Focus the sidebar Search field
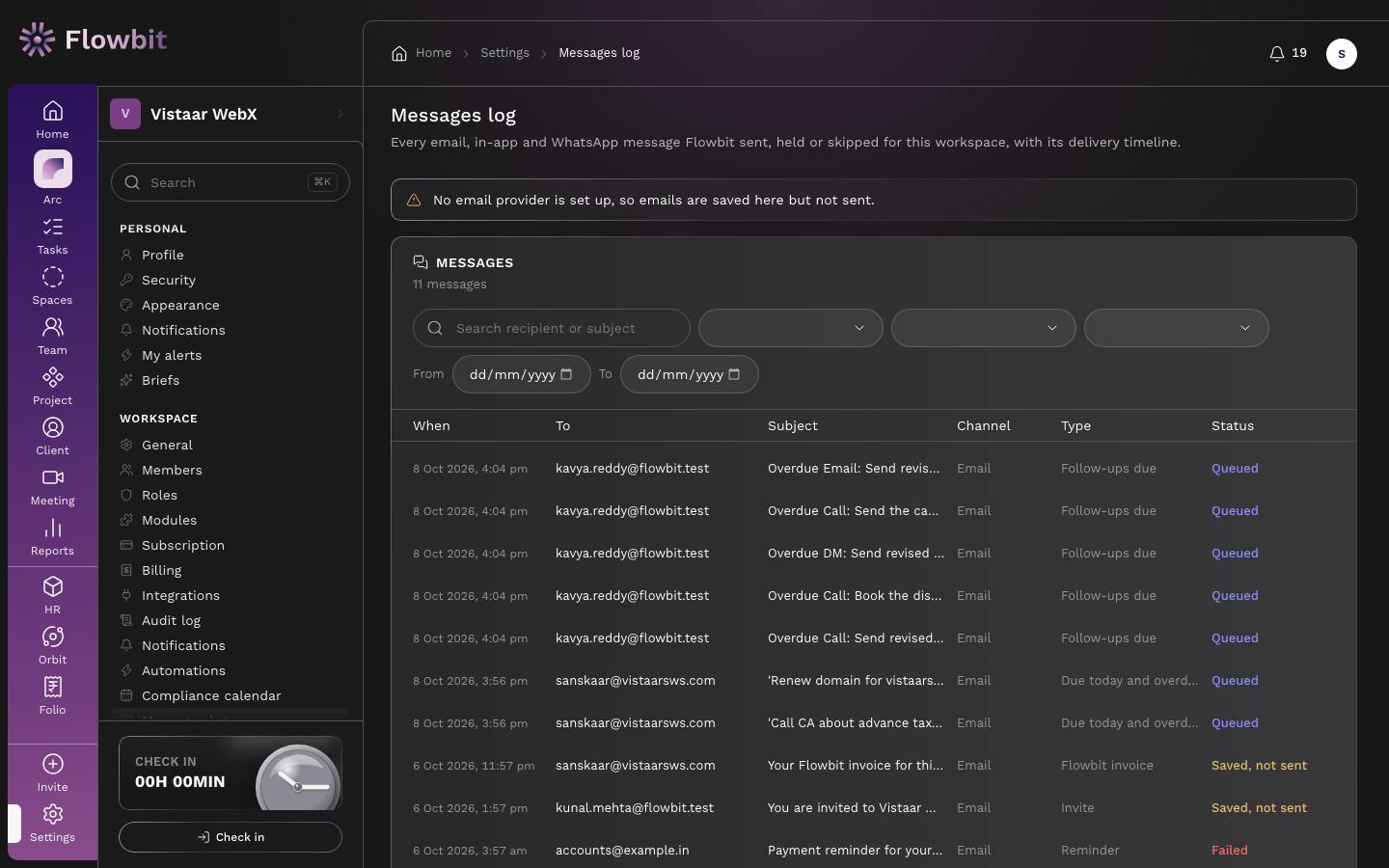 click(231, 182)
